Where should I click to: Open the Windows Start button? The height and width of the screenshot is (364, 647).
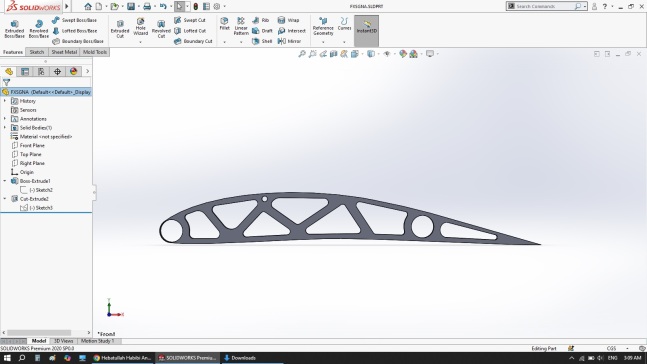coord(7,358)
